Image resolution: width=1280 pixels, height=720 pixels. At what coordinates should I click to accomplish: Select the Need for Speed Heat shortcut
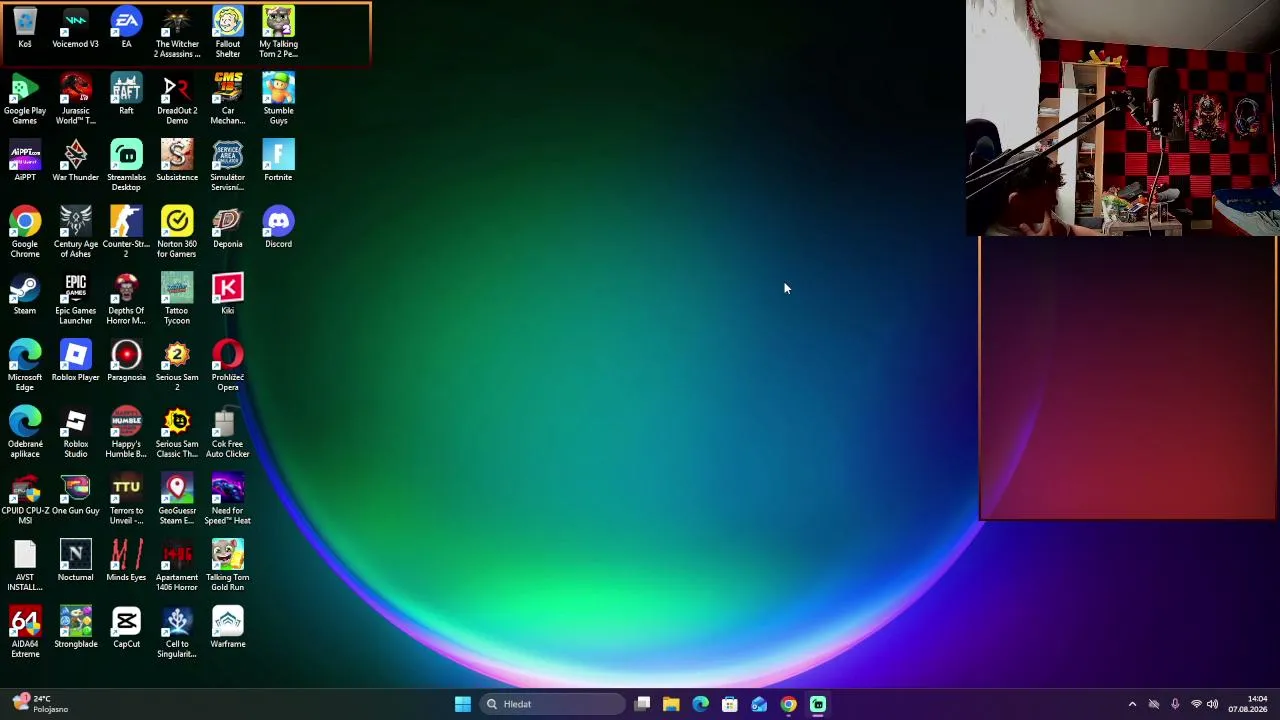228,500
